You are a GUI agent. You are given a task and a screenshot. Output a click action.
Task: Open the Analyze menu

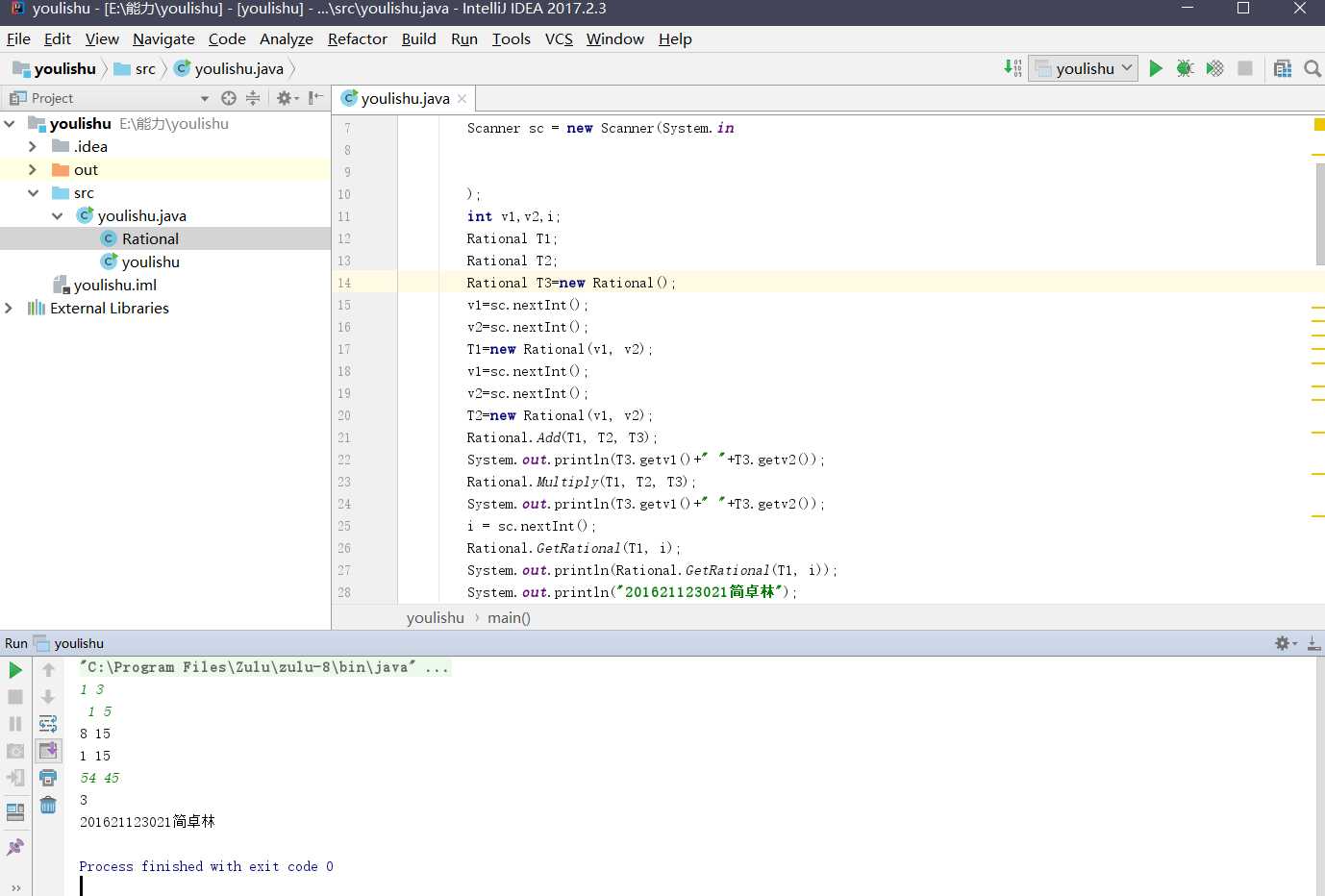coord(286,38)
